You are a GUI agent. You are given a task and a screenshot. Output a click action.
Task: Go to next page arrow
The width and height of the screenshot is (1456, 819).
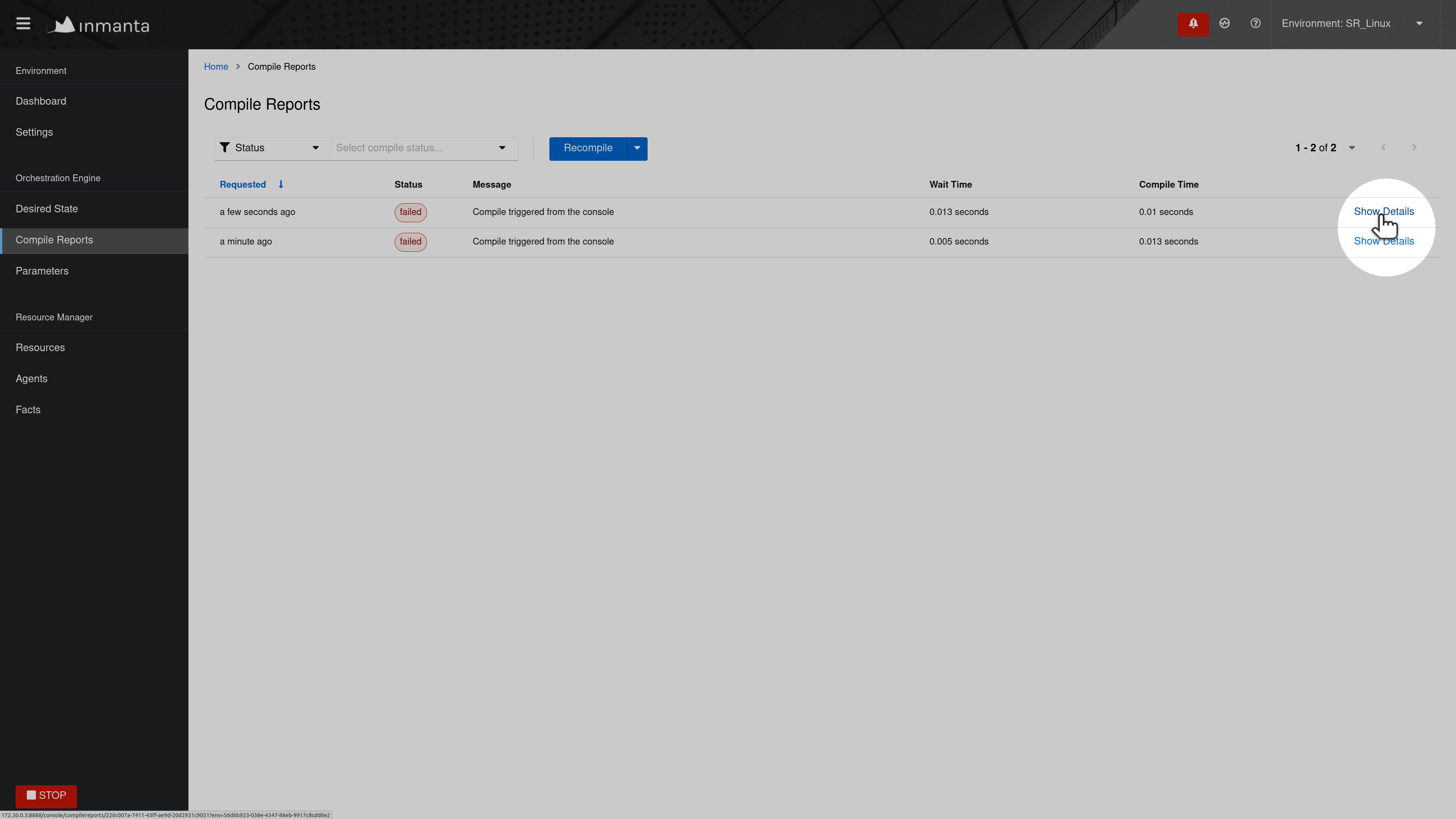tap(1414, 147)
